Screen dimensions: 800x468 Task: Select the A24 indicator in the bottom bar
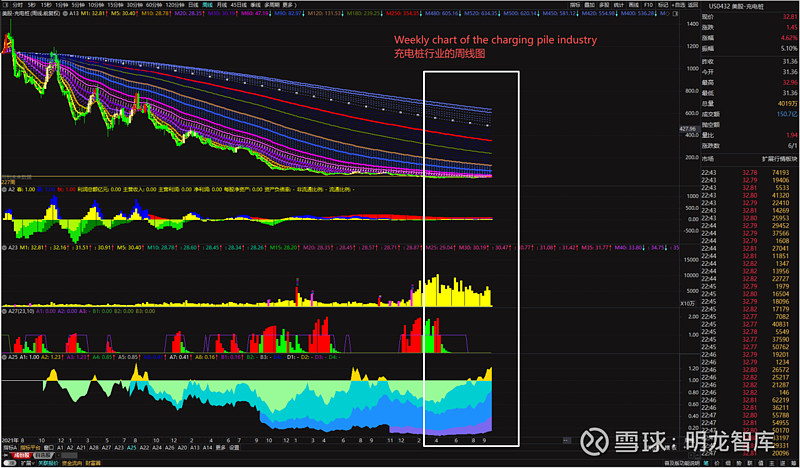point(157,448)
